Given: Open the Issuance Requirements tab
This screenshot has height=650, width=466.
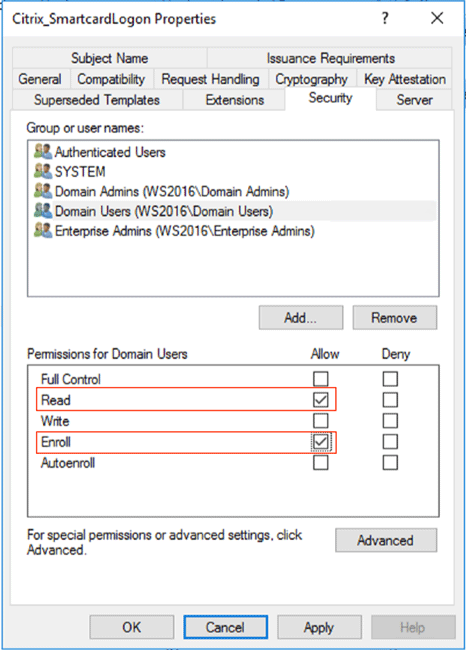Looking at the screenshot, I should (x=330, y=58).
